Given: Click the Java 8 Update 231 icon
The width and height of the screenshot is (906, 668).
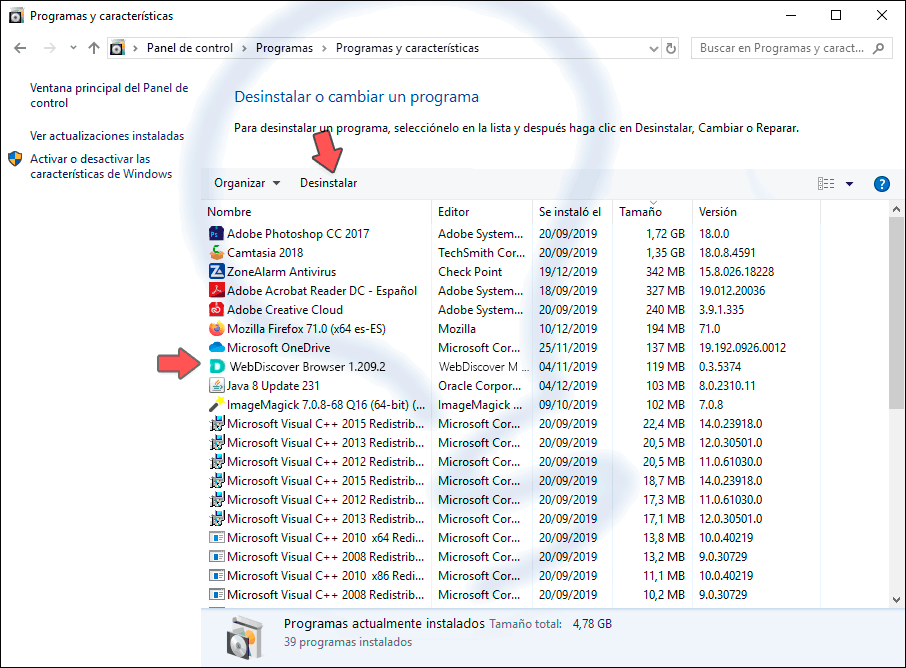Looking at the screenshot, I should click(x=216, y=385).
